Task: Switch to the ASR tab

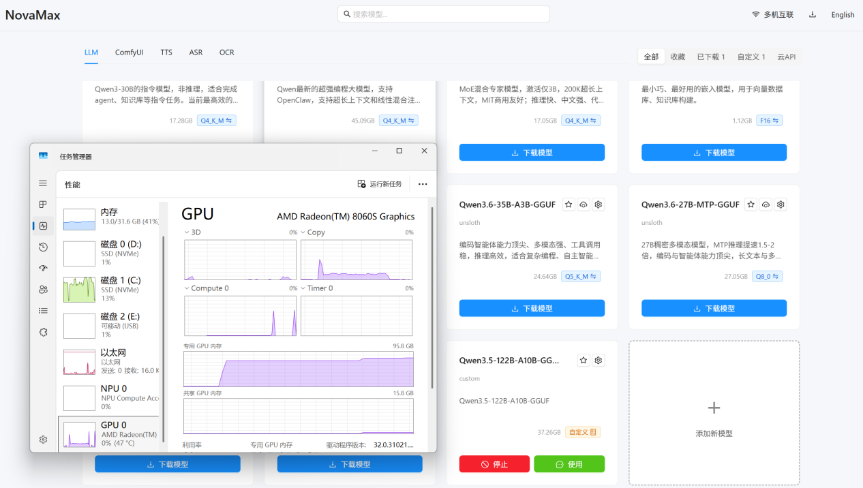Action: click(196, 52)
